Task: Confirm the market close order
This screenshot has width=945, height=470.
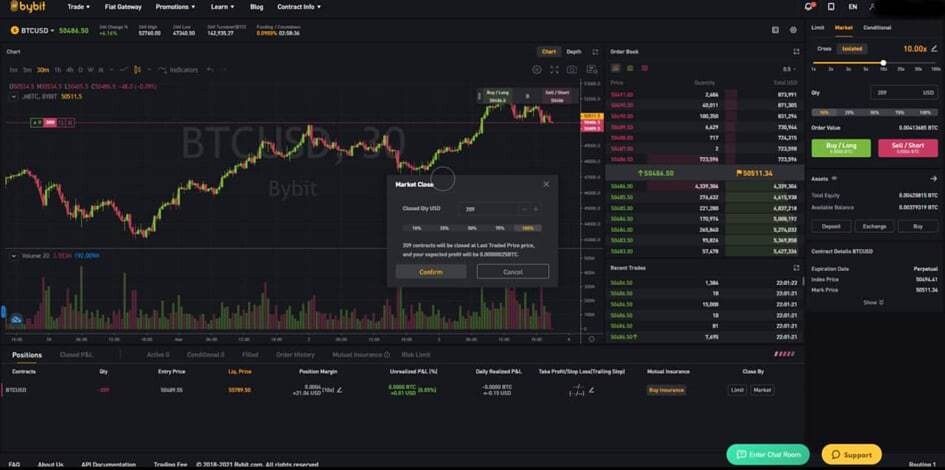Action: (x=431, y=272)
